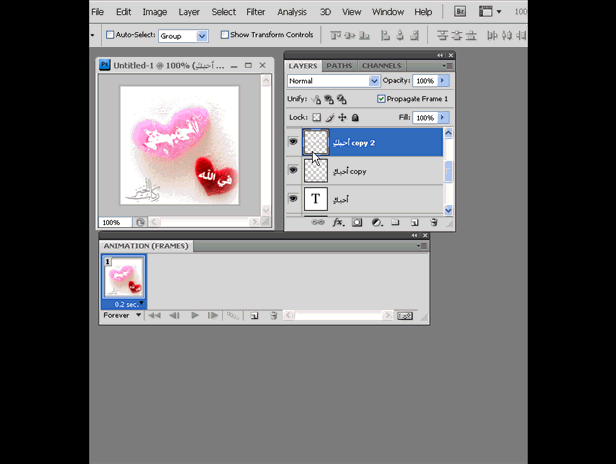Create a new layer in Layers panel

tap(414, 223)
